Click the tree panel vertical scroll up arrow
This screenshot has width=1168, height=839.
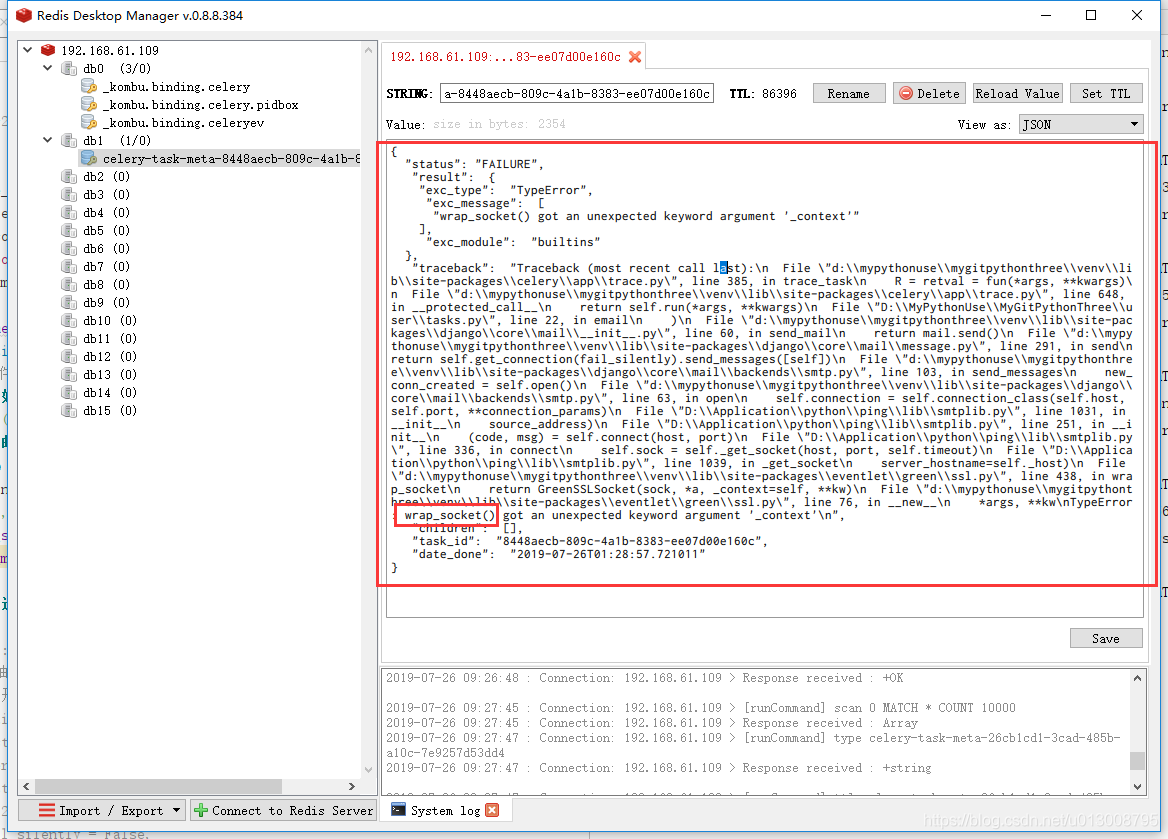click(368, 50)
